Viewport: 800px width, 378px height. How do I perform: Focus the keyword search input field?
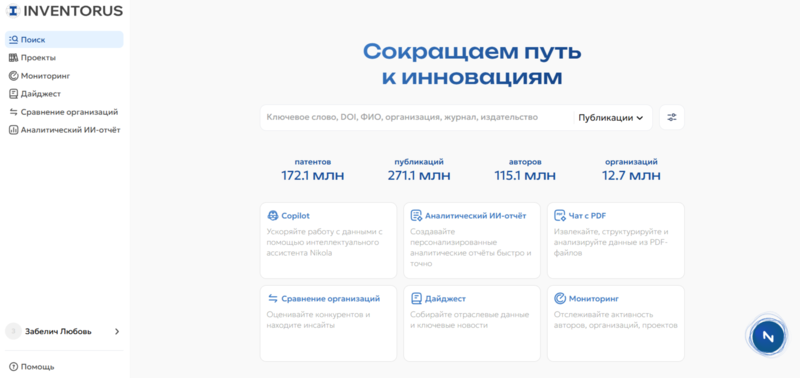(x=417, y=117)
